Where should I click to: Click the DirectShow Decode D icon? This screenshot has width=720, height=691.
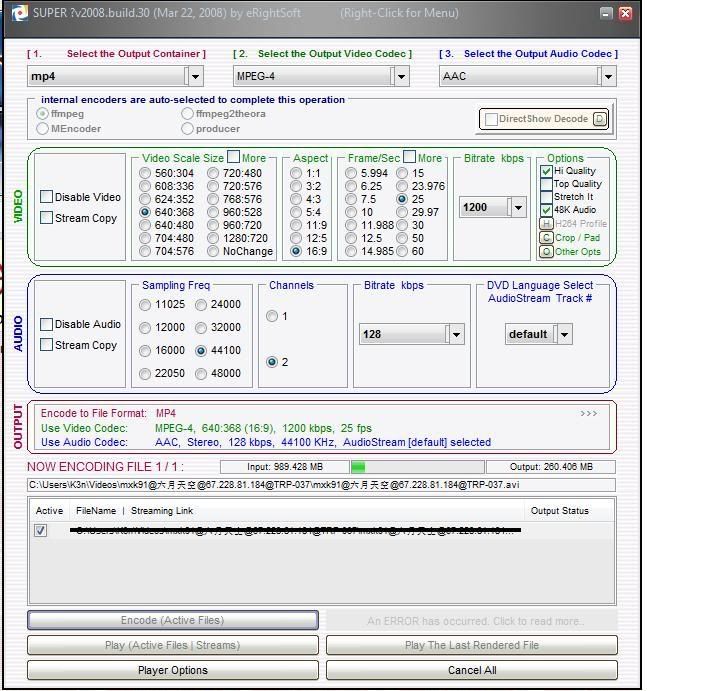pos(599,119)
